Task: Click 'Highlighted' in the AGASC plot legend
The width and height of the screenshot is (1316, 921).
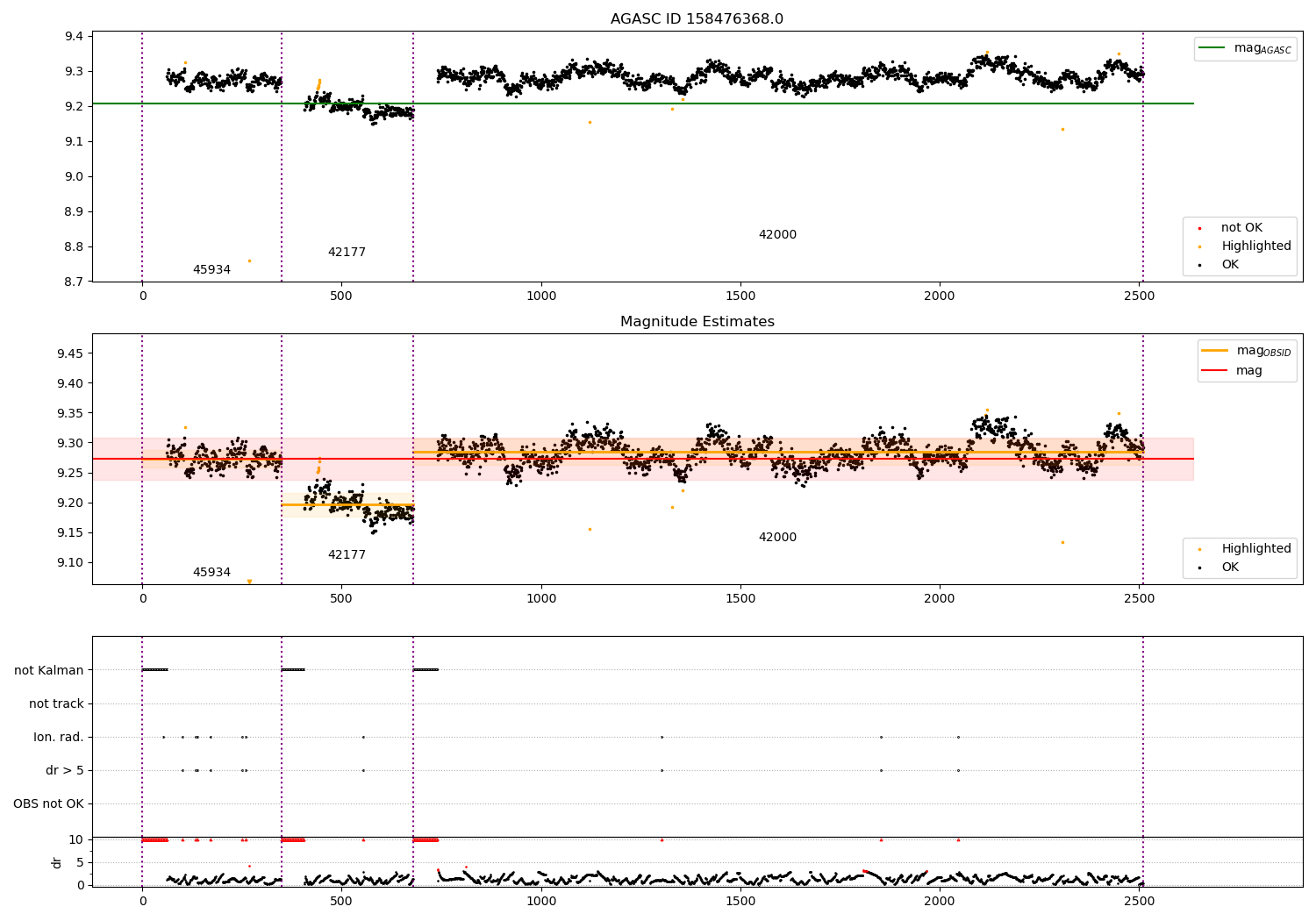Action: click(x=1256, y=246)
